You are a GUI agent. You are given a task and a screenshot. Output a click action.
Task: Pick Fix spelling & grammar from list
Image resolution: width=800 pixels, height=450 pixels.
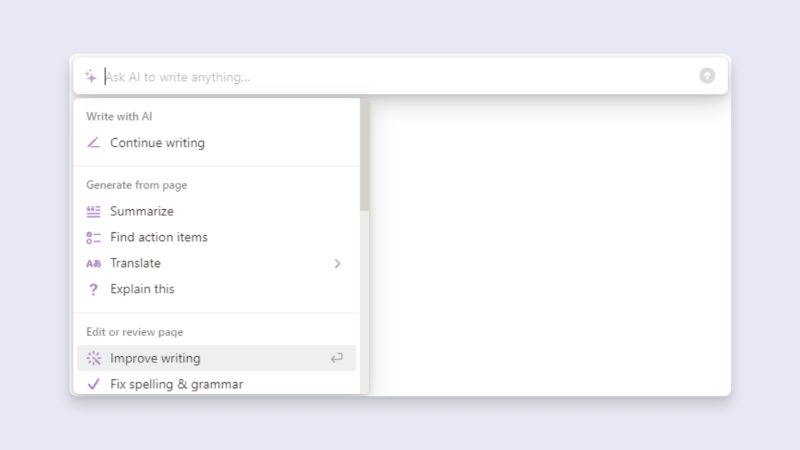176,384
